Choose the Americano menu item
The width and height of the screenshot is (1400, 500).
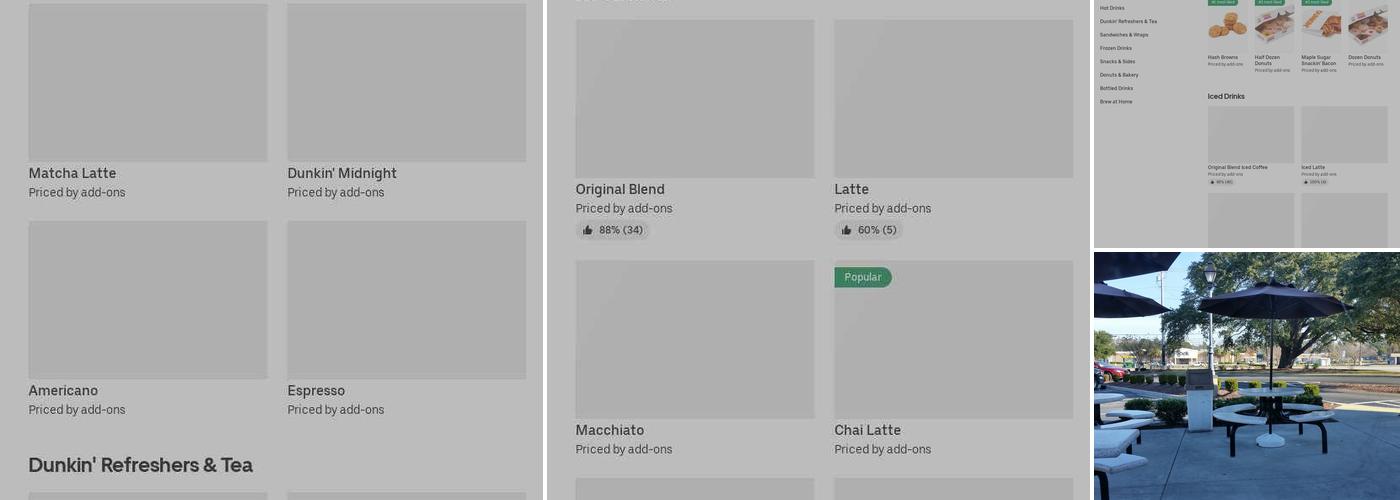(x=148, y=300)
